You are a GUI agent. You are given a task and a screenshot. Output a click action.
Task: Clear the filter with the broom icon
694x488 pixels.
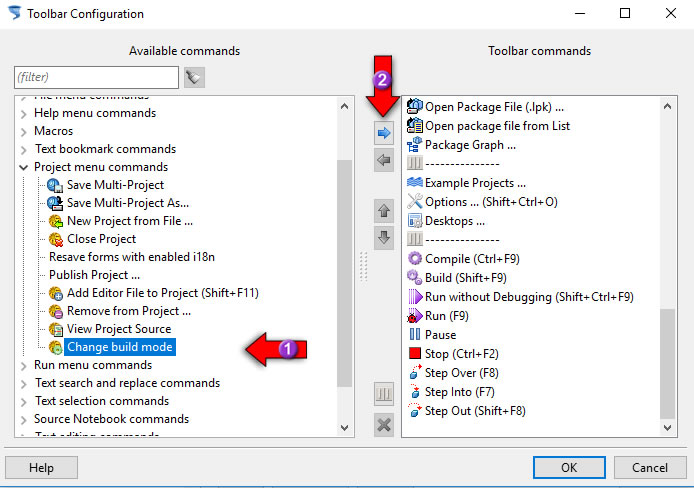click(x=194, y=77)
